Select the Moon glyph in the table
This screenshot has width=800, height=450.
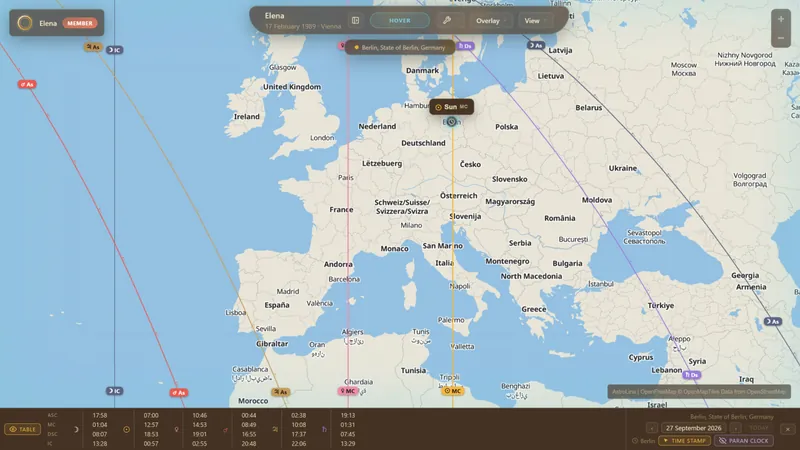(x=76, y=430)
